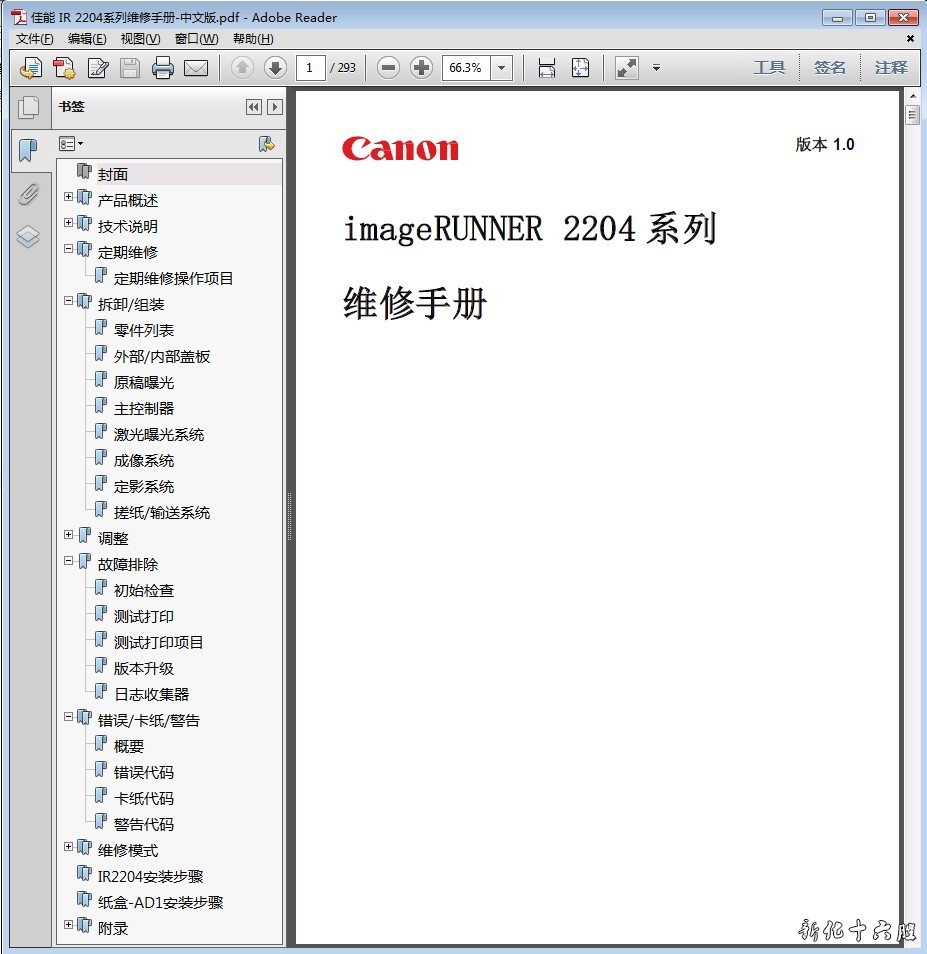This screenshot has width=927, height=954.
Task: Click the Print file icon
Action: 163,68
